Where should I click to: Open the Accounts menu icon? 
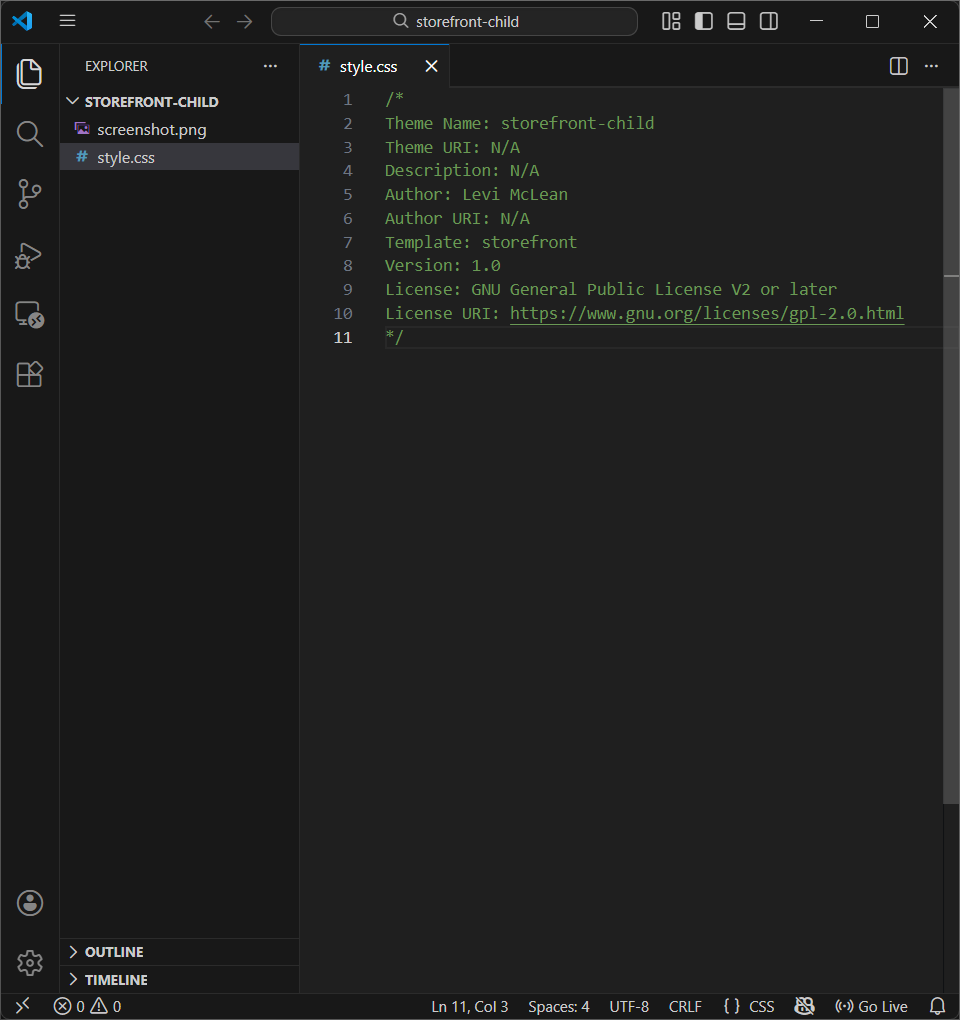(30, 903)
